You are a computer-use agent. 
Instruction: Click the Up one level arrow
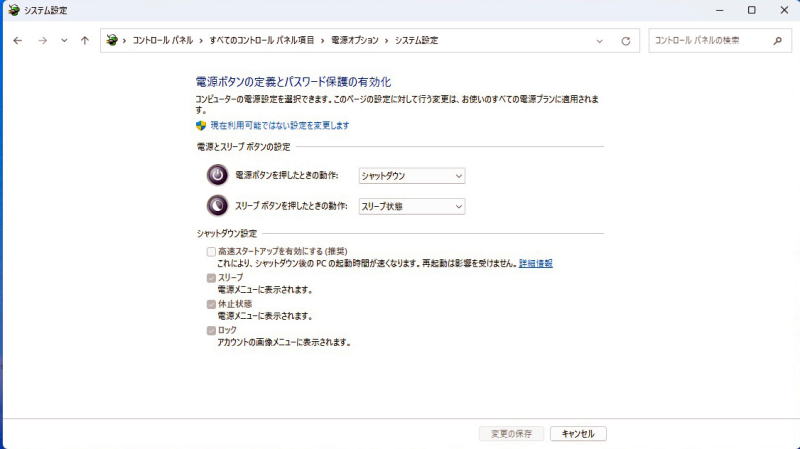[85, 41]
